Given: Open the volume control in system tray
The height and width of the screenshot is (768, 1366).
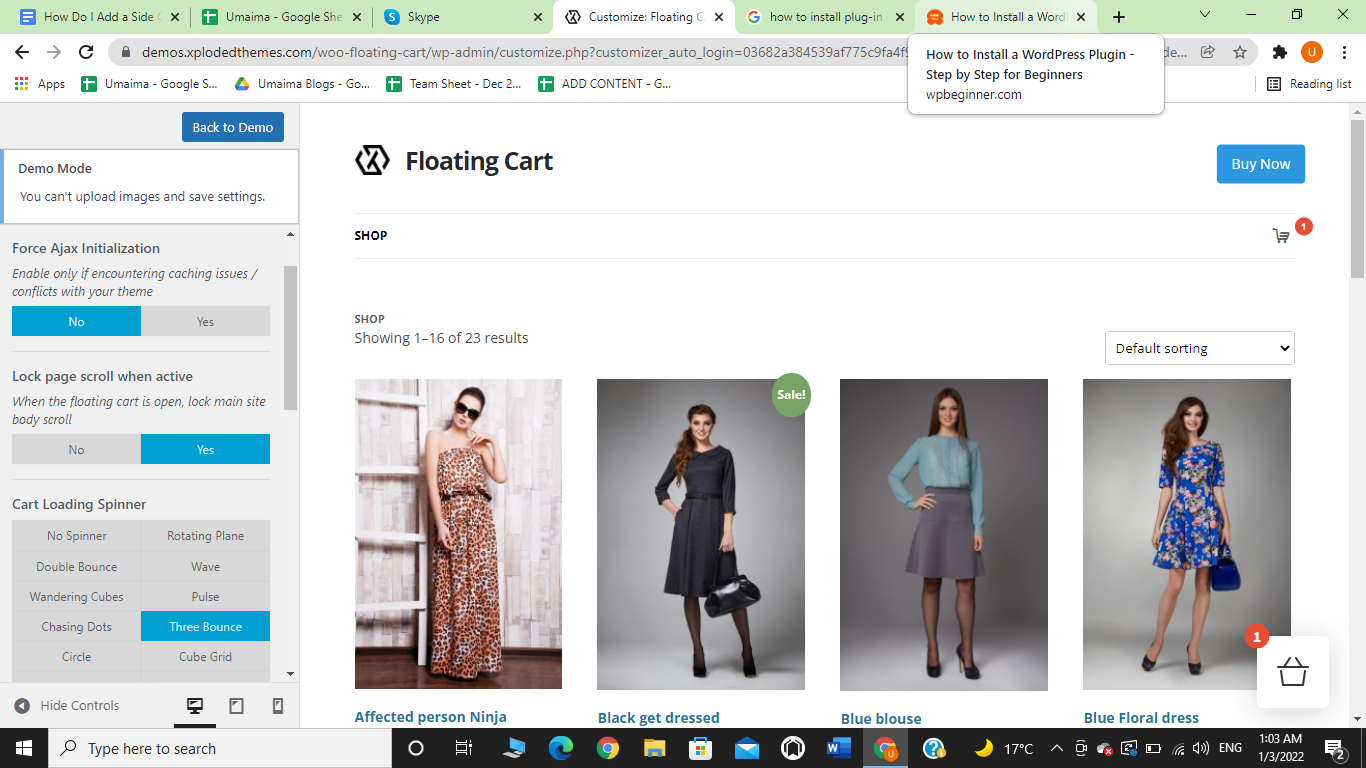Looking at the screenshot, I should click(1201, 748).
